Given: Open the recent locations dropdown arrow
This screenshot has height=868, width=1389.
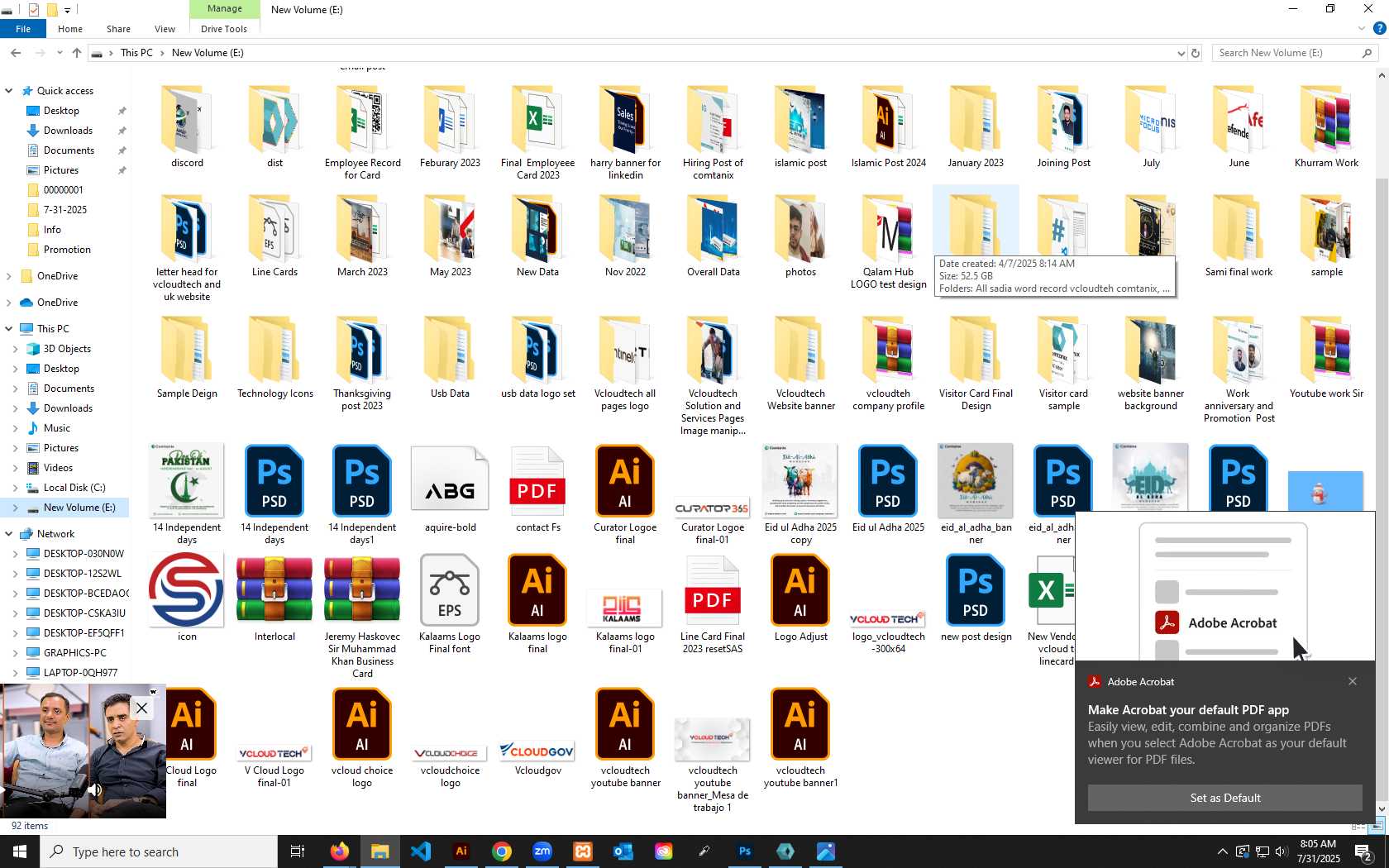Looking at the screenshot, I should [x=60, y=53].
